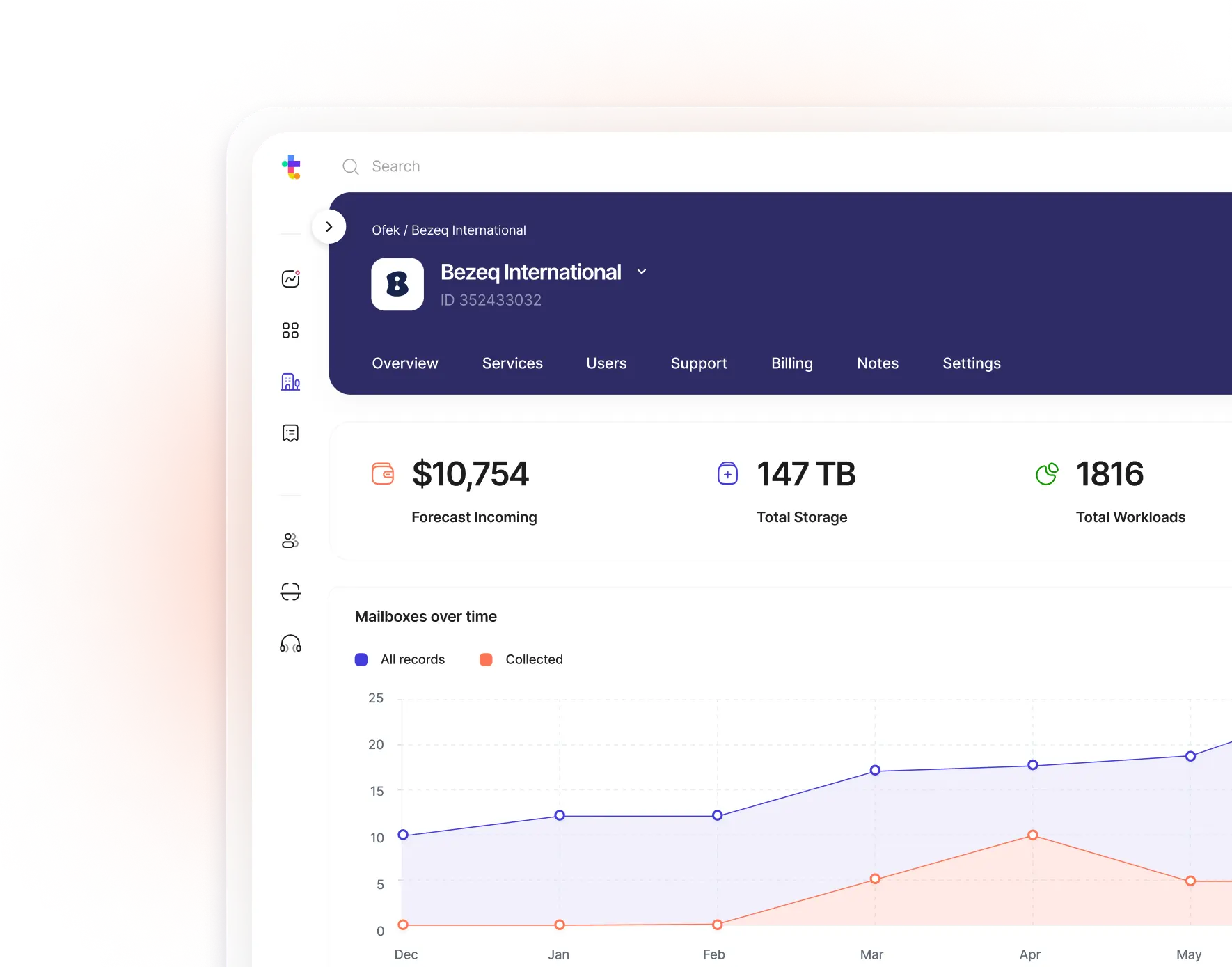Click the Ofek breadcrumb link
1232x967 pixels.
click(x=386, y=230)
